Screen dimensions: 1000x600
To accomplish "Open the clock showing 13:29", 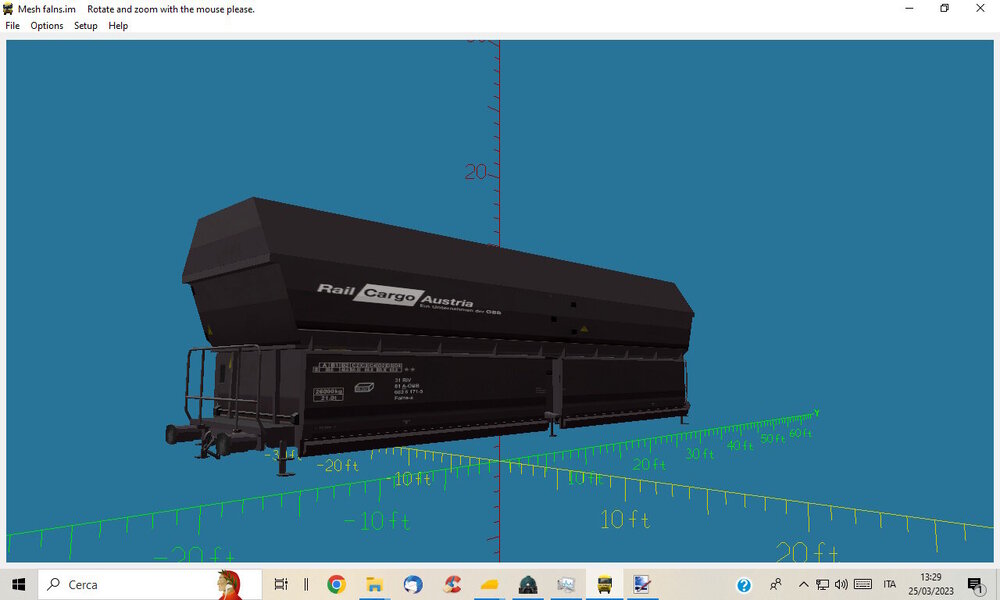I will click(930, 584).
